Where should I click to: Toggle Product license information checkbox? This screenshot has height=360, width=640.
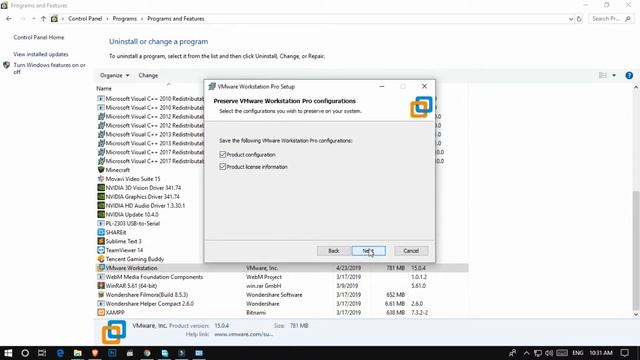222,167
